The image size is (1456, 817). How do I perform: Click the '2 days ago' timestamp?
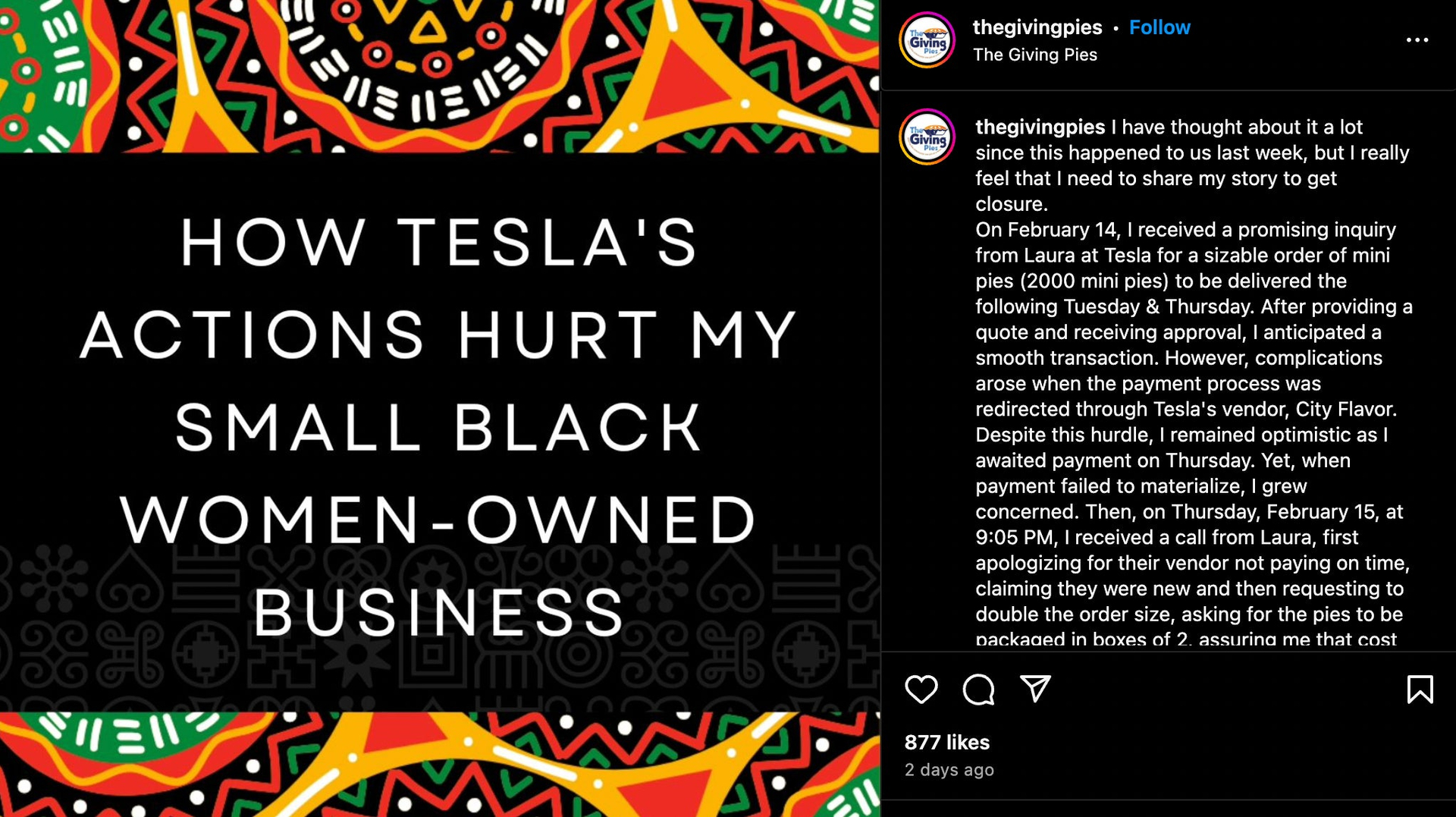(x=949, y=769)
